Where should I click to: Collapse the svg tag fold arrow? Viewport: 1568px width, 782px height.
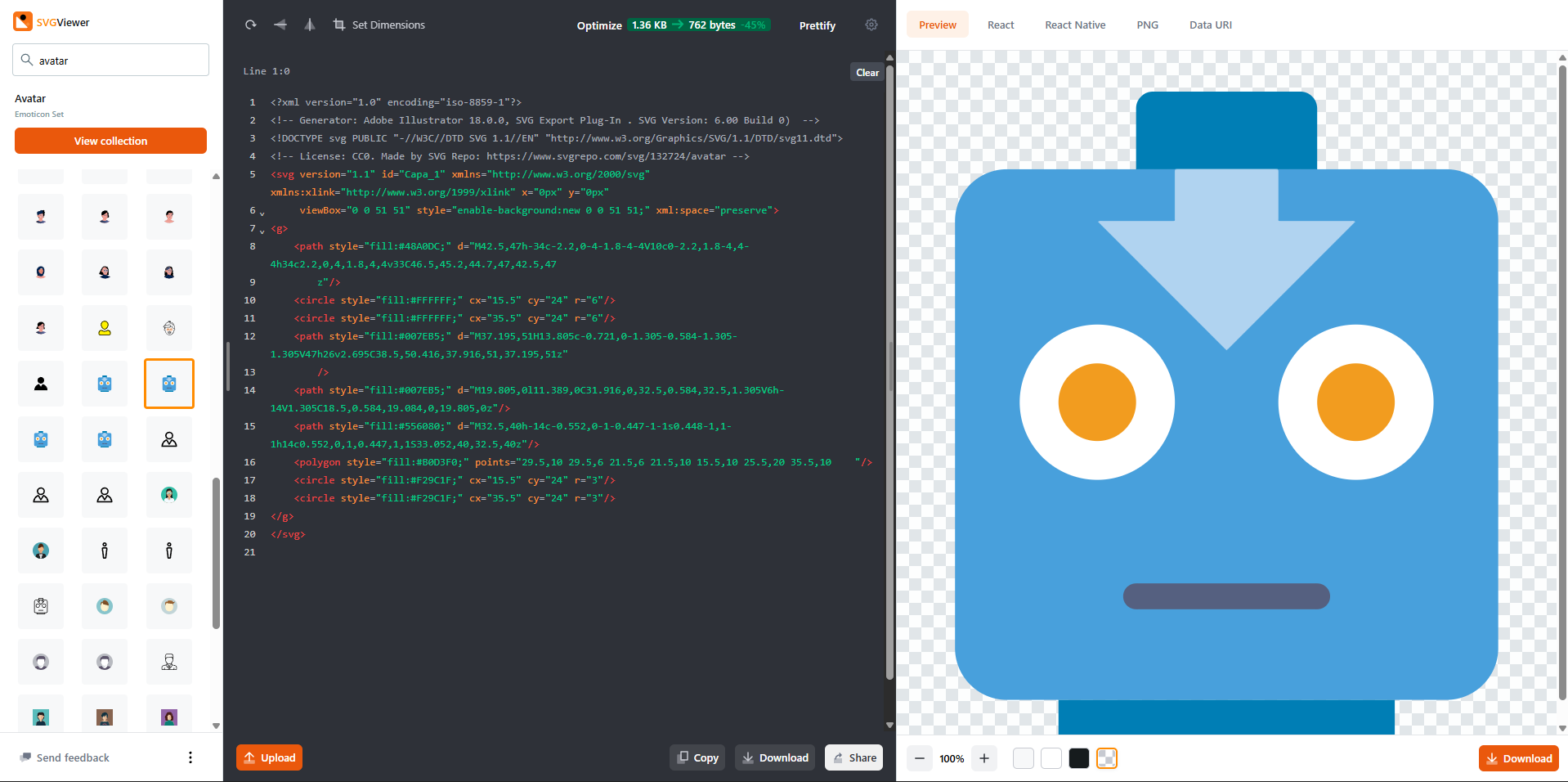click(262, 213)
